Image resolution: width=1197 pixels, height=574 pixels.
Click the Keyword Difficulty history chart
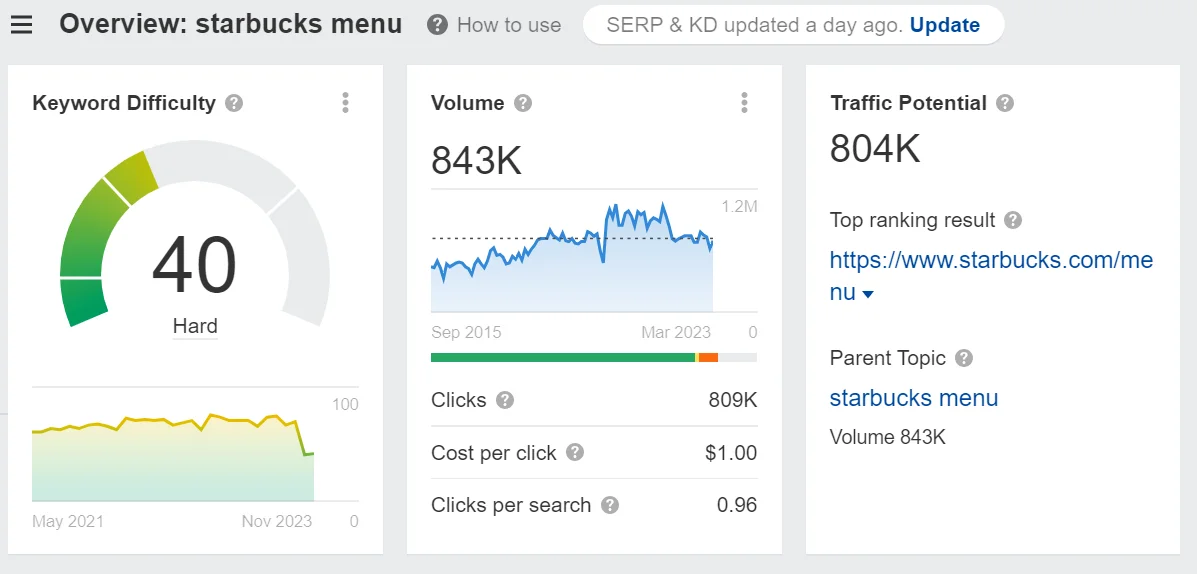click(173, 457)
